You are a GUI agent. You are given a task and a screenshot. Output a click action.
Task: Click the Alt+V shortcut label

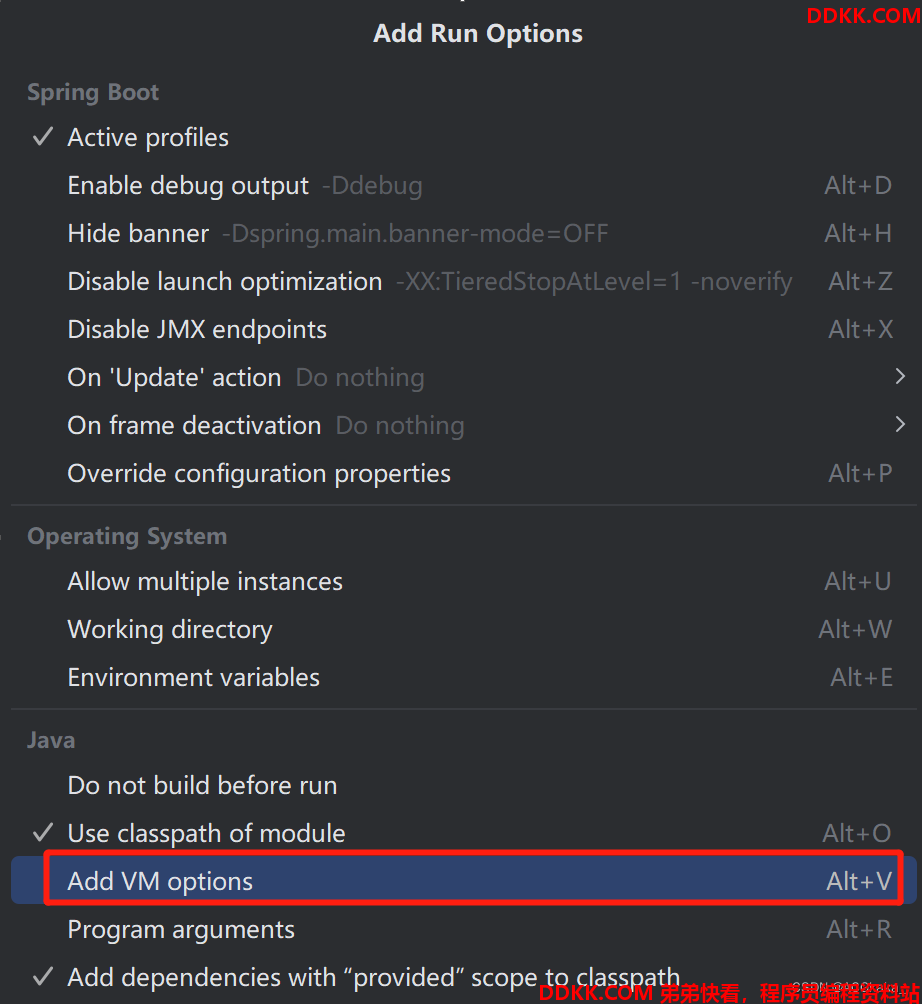(859, 881)
